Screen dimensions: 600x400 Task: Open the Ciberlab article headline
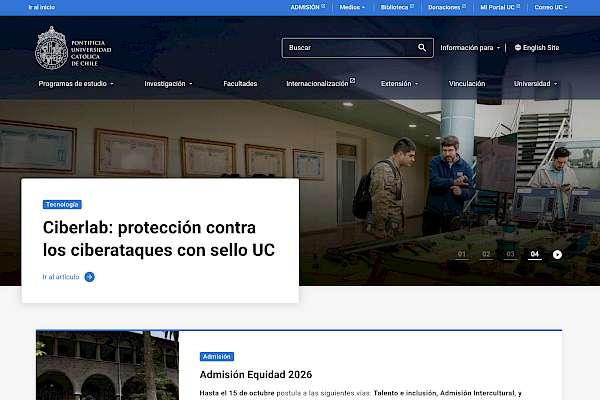pyautogui.click(x=159, y=238)
